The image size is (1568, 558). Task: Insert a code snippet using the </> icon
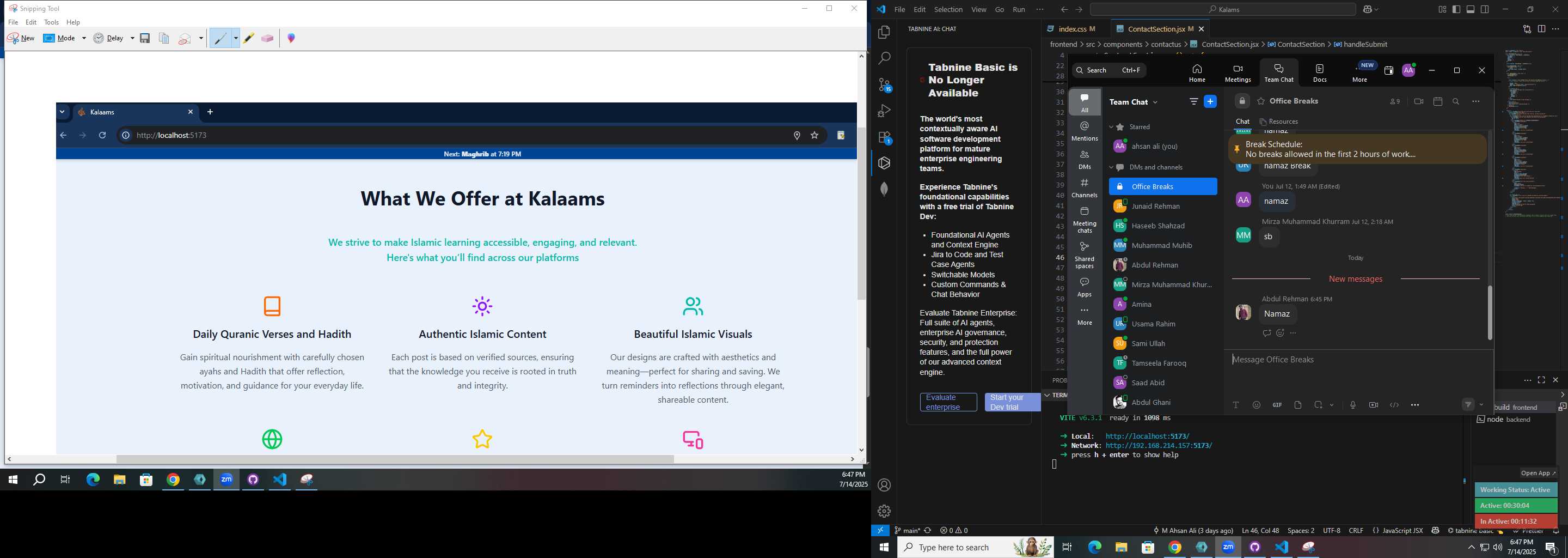tap(1394, 405)
